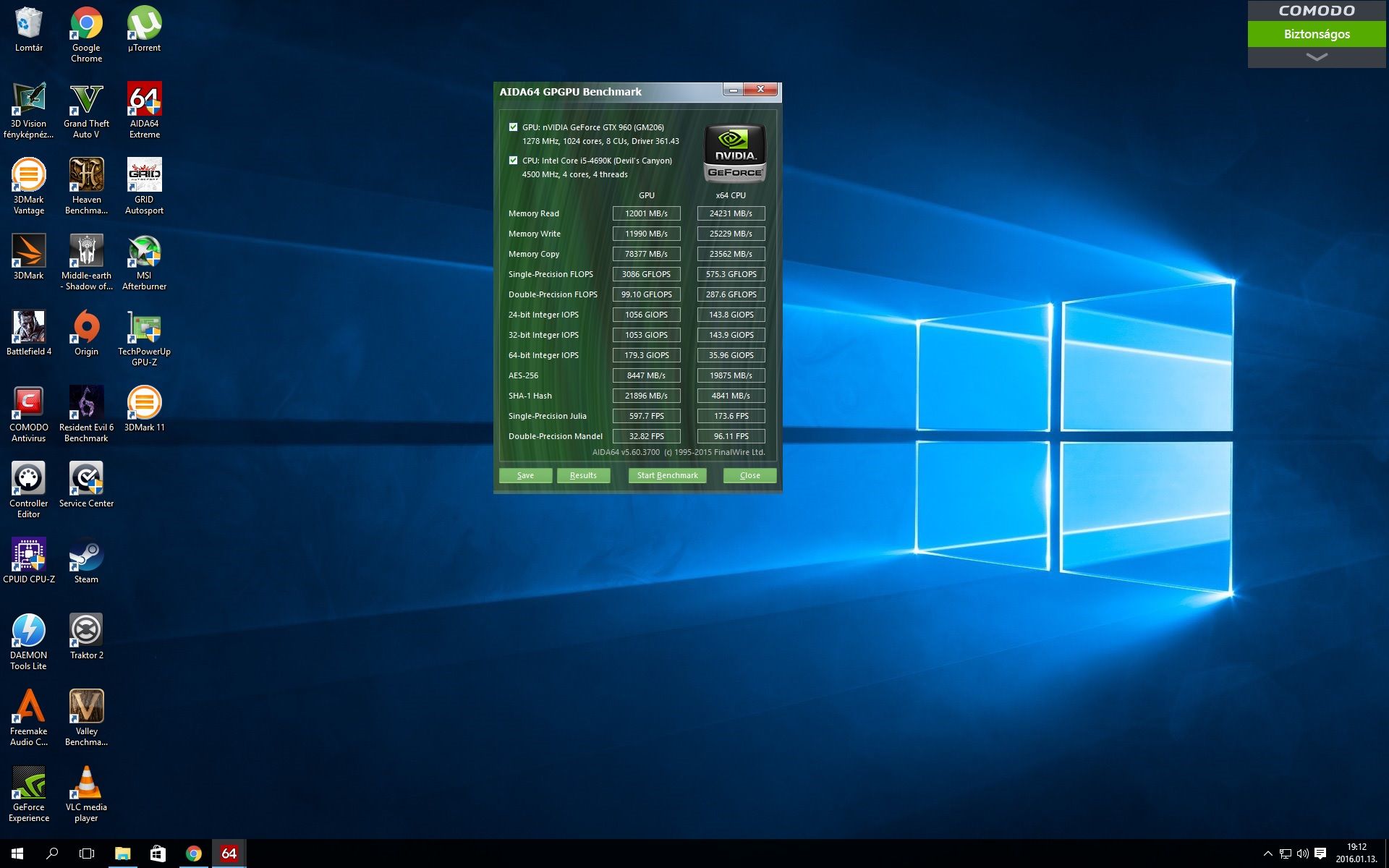Launch Grand Theft Auto V shortcut
This screenshot has width=1389, height=868.
tap(87, 110)
